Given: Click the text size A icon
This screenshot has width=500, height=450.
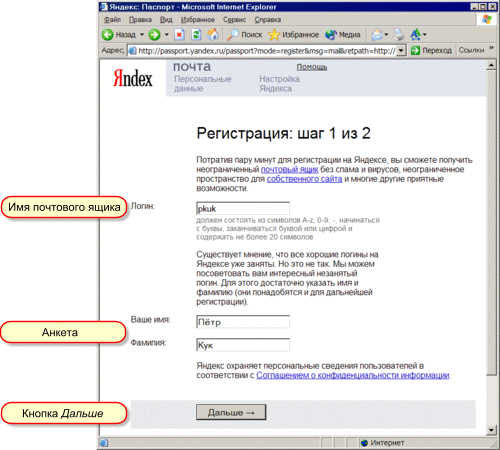Looking at the screenshot, I should 416,34.
